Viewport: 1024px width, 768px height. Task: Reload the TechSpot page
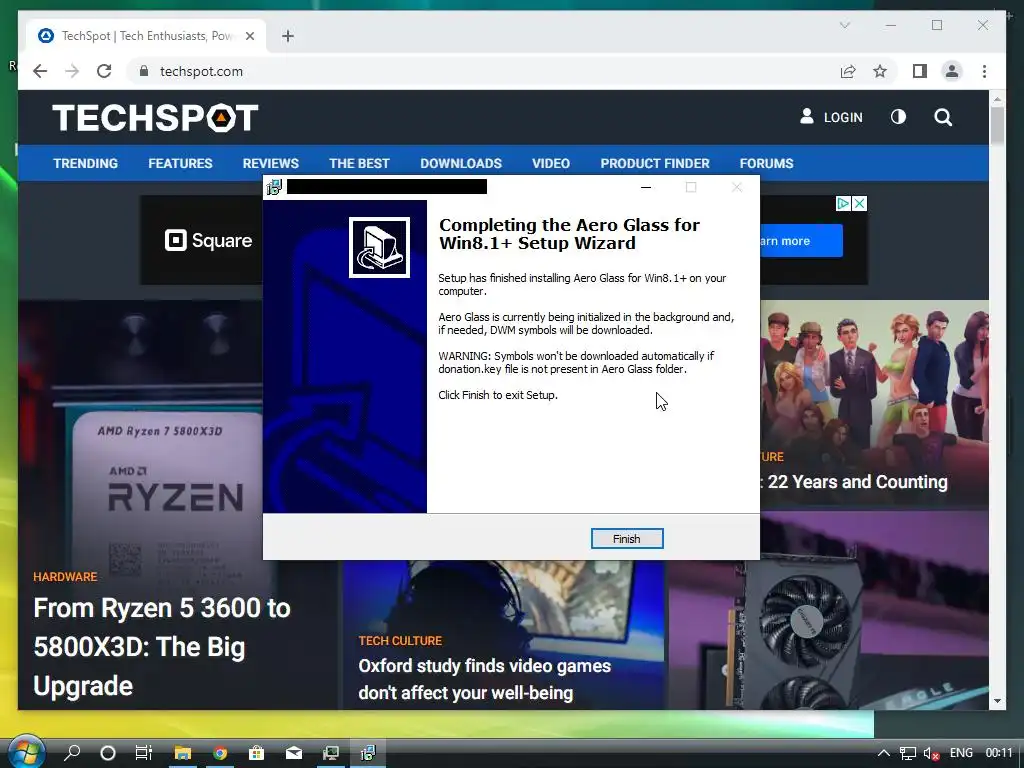pos(104,71)
